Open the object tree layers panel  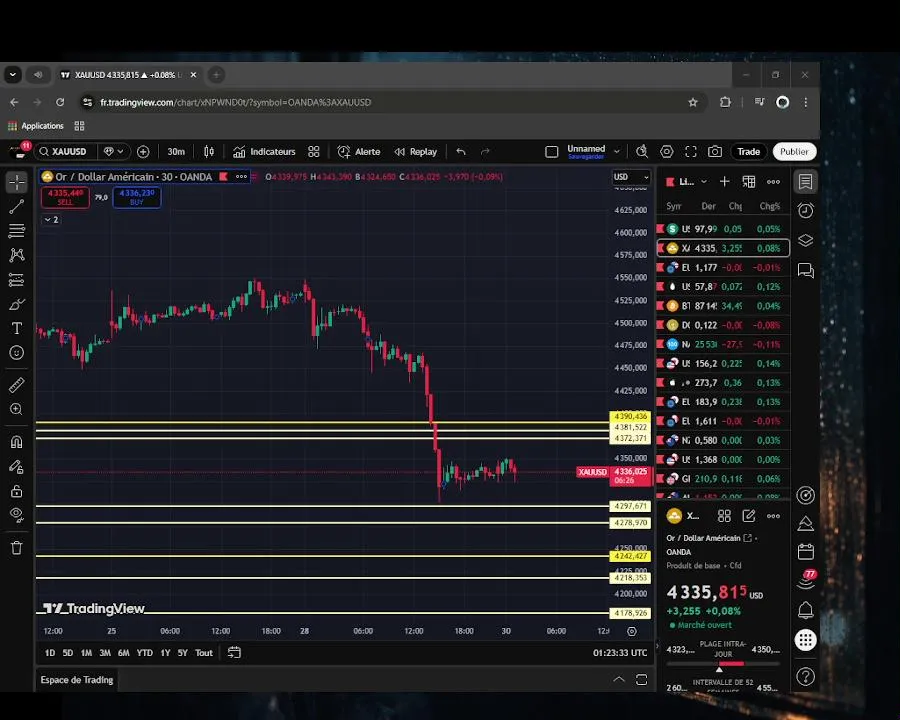pyautogui.click(x=805, y=241)
